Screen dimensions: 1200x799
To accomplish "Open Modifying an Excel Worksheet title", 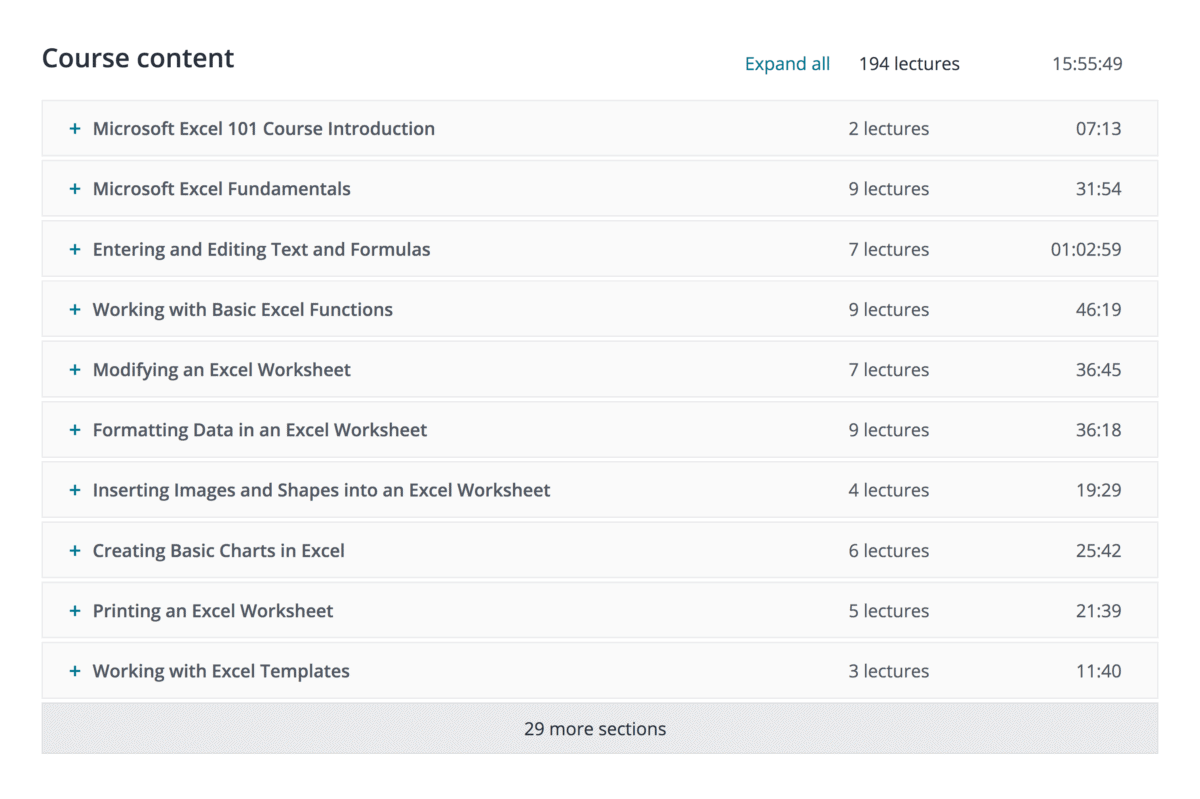I will pos(222,370).
